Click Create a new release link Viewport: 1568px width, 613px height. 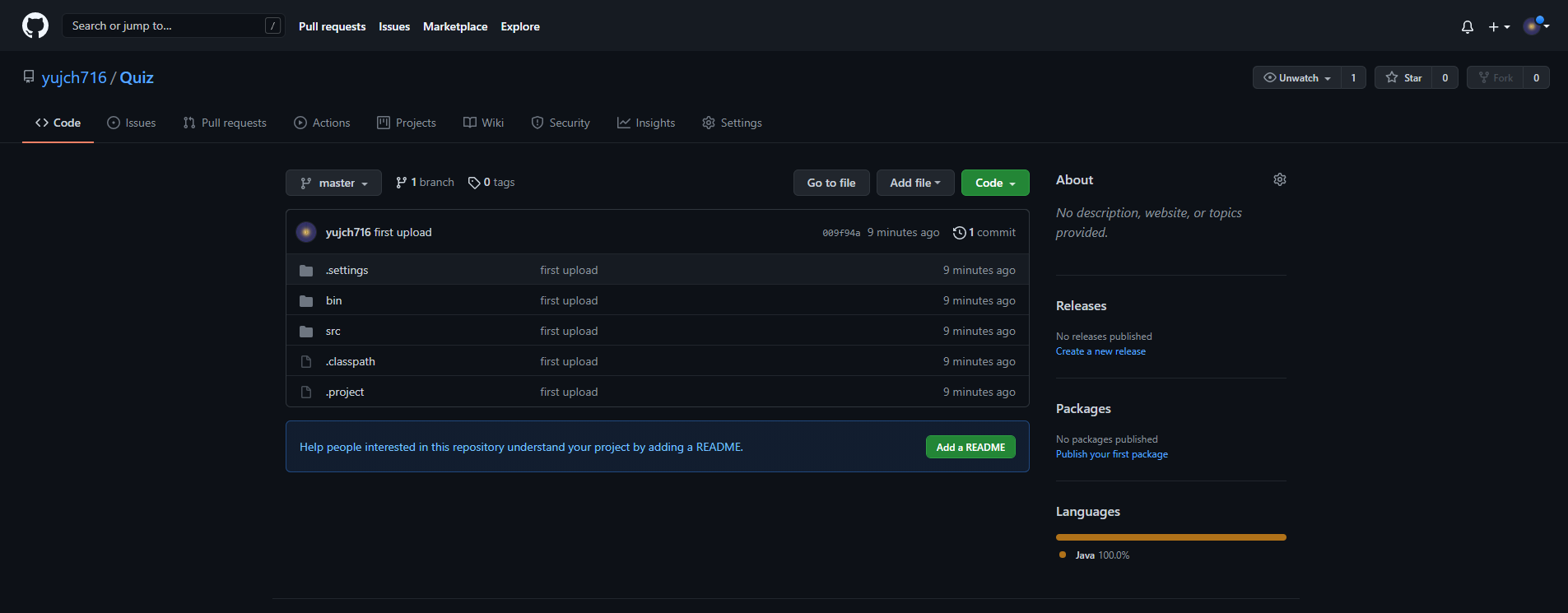point(1100,351)
